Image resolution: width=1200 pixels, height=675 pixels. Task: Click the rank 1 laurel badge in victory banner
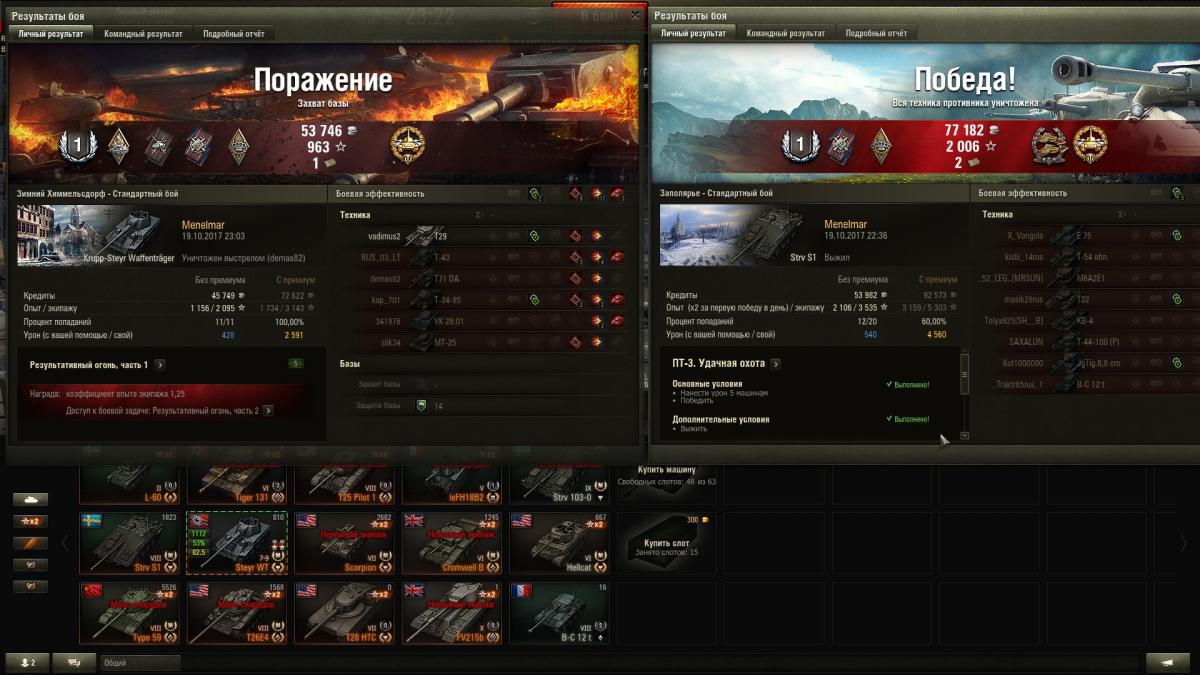pyautogui.click(x=799, y=145)
